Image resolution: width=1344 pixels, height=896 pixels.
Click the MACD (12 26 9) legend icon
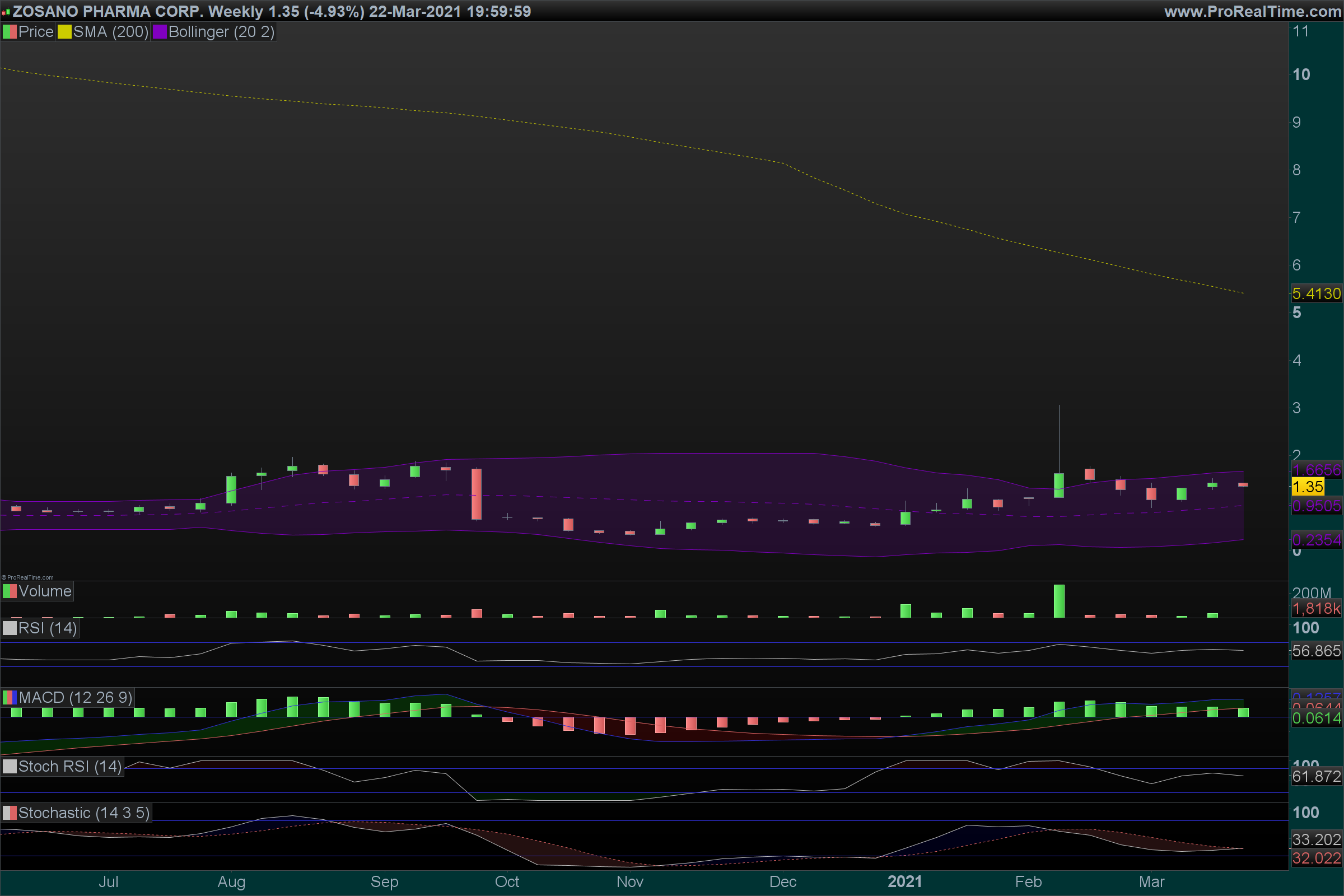click(10, 698)
